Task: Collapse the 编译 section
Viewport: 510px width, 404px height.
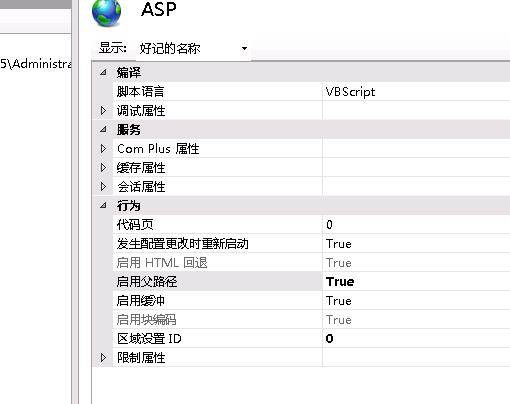Action: (x=103, y=72)
